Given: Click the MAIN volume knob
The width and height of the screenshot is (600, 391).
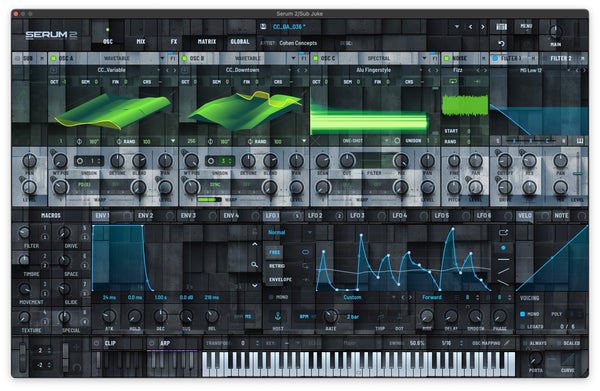Looking at the screenshot, I should coord(556,32).
